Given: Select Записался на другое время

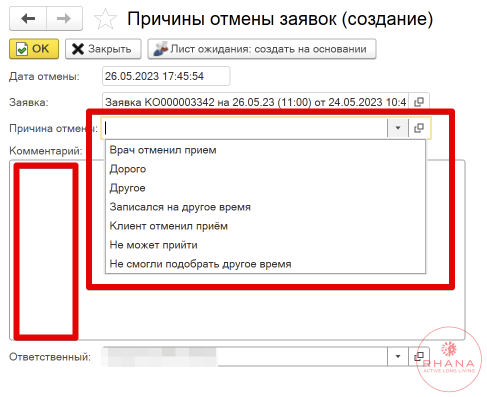Looking at the screenshot, I should coord(265,207).
